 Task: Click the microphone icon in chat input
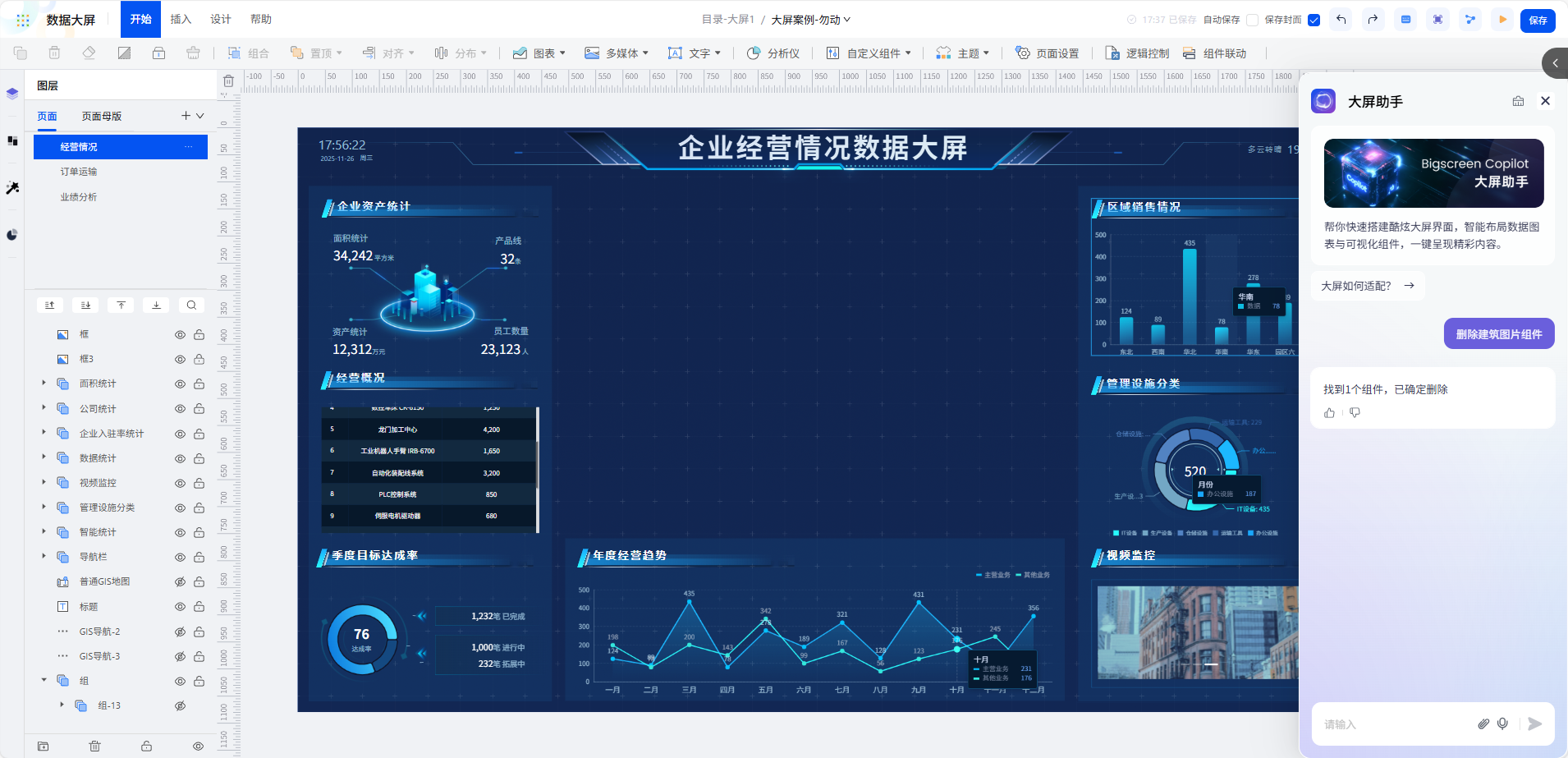tap(1502, 724)
